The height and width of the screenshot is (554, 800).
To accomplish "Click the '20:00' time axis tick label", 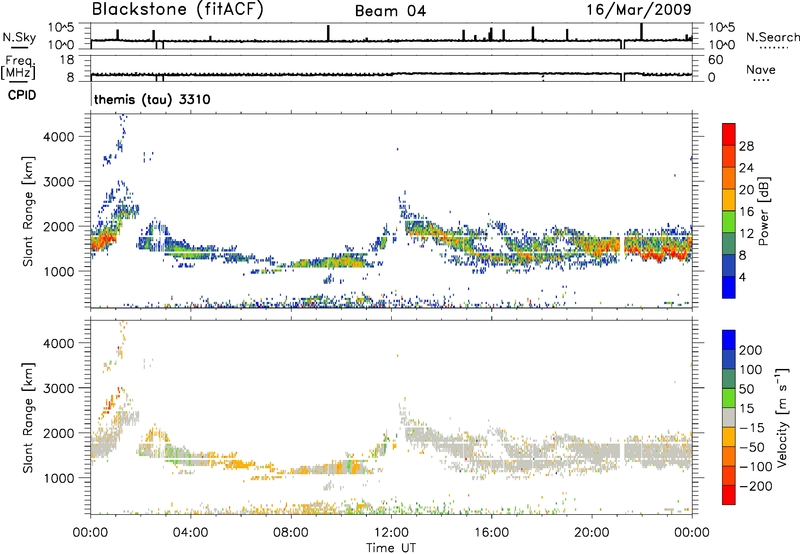I will tap(592, 533).
